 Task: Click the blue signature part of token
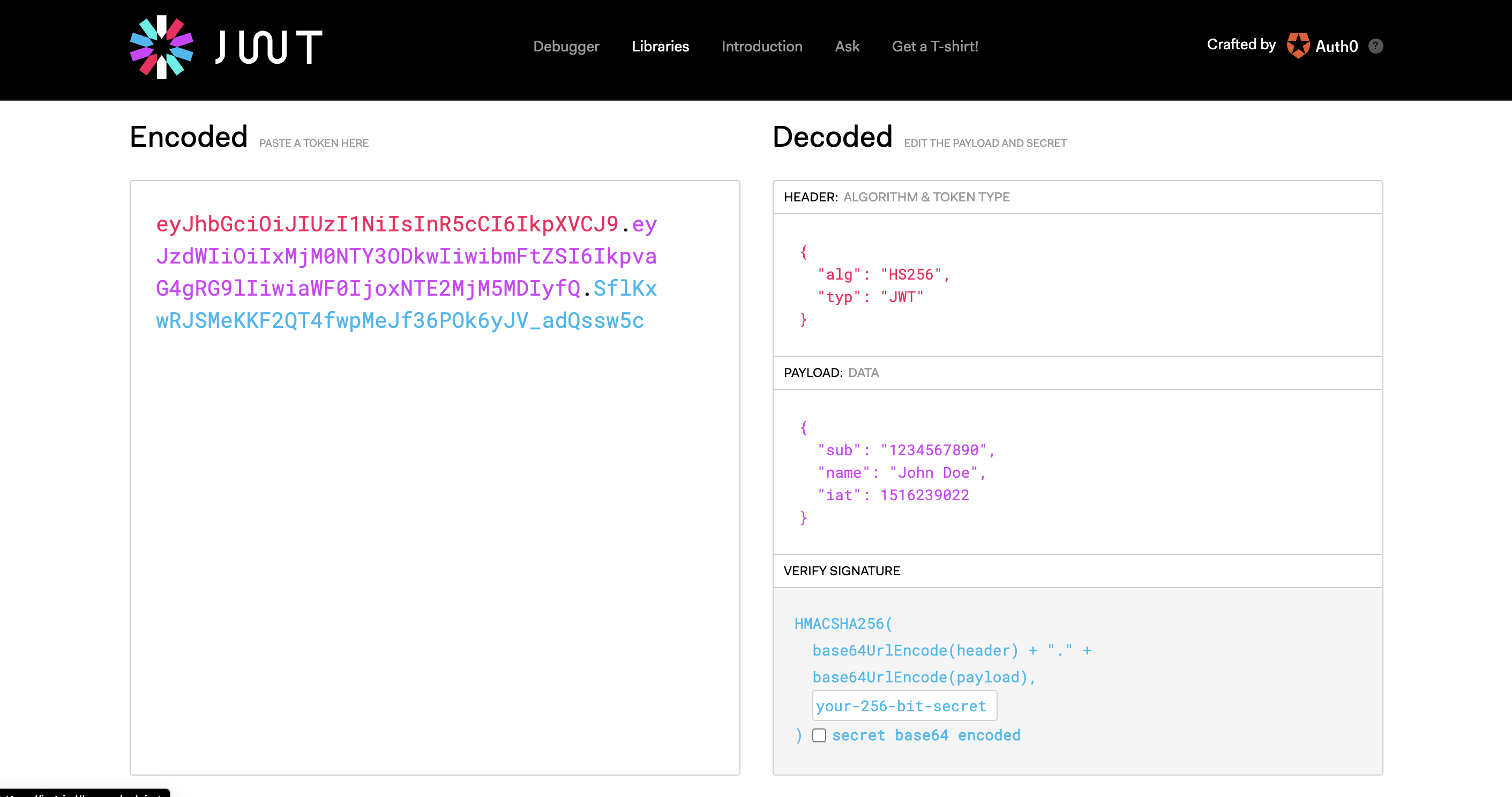coord(399,321)
